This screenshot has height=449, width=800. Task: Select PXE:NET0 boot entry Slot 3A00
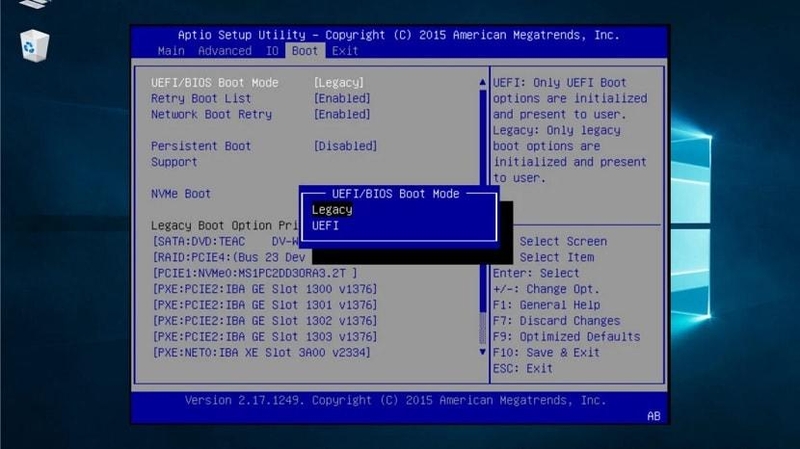coord(261,352)
